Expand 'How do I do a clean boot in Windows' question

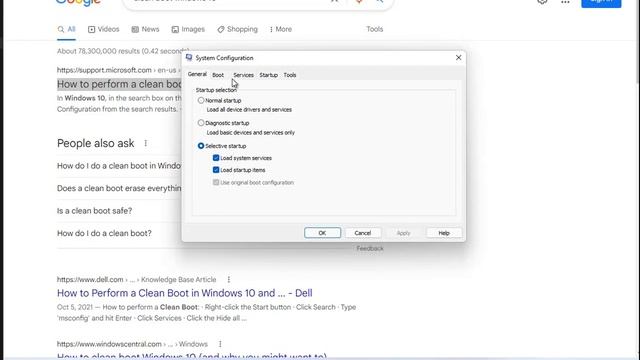tap(119, 166)
